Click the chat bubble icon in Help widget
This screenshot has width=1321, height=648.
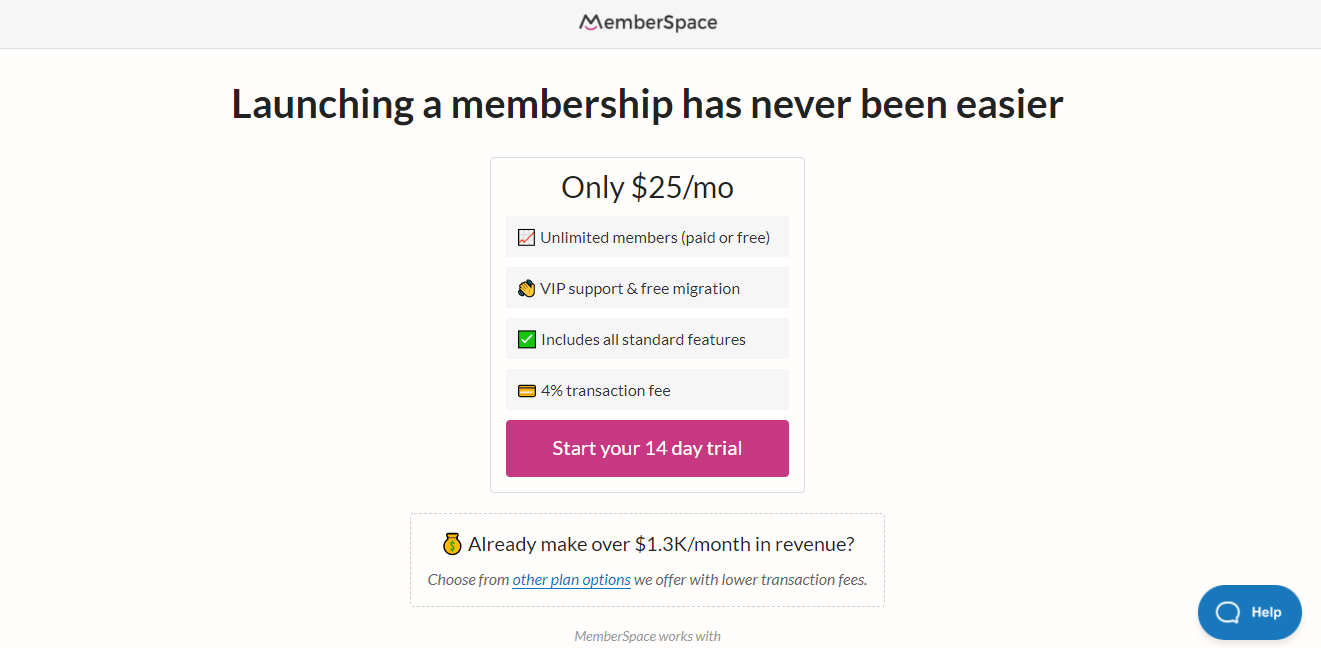click(1227, 612)
